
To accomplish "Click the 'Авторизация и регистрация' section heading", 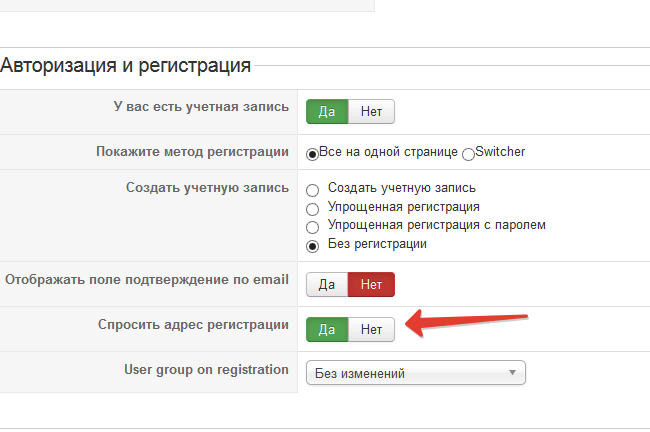I will tap(125, 67).
